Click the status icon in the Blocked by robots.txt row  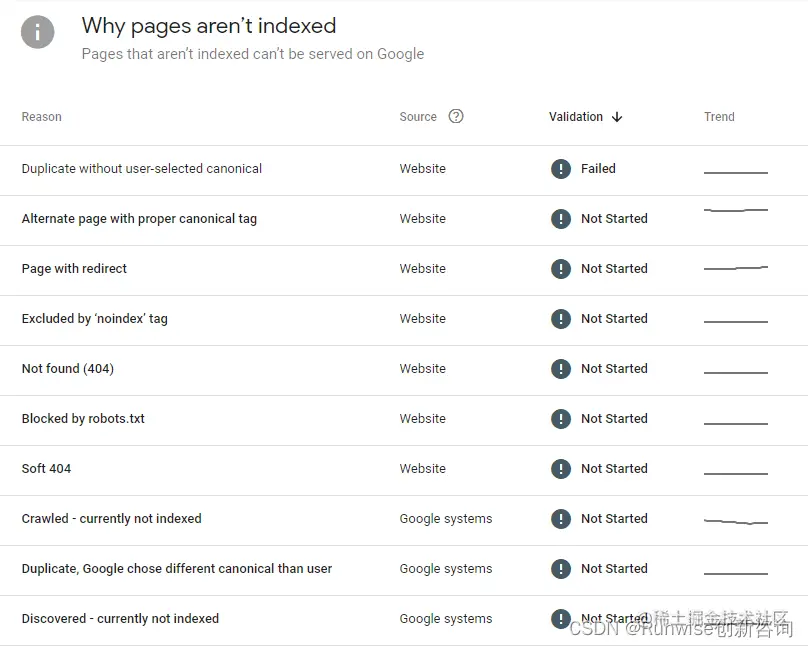pos(561,418)
